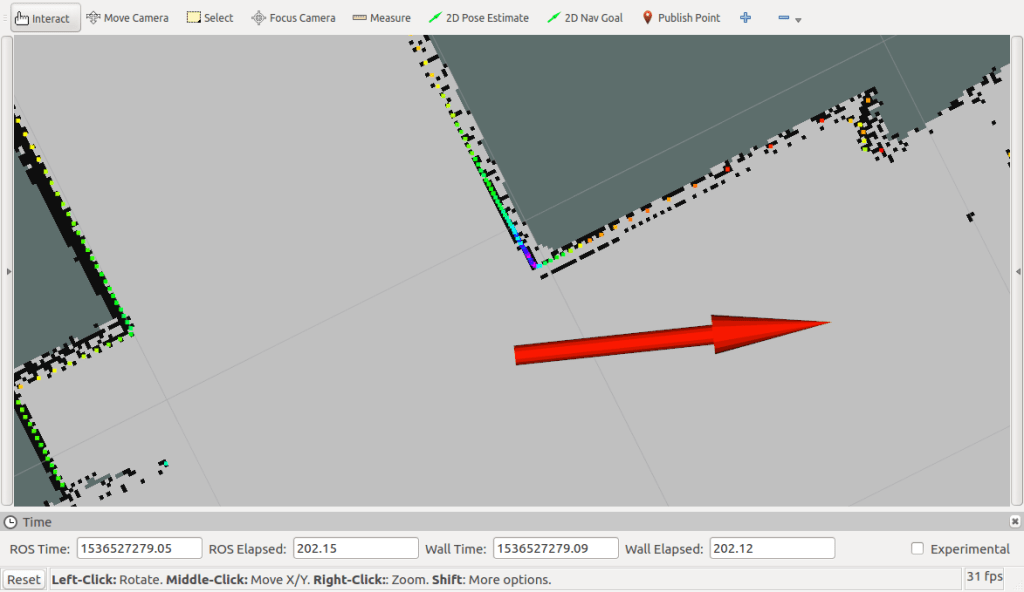The height and width of the screenshot is (592, 1024).
Task: Expand the left side panel arrow
Action: pos(7,270)
